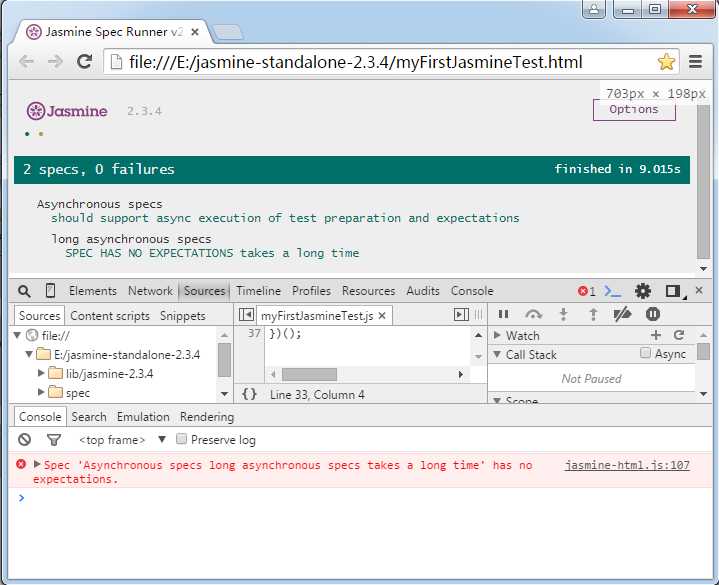The width and height of the screenshot is (719, 585).
Task: Enable Async call stack checkbox
Action: 645,353
